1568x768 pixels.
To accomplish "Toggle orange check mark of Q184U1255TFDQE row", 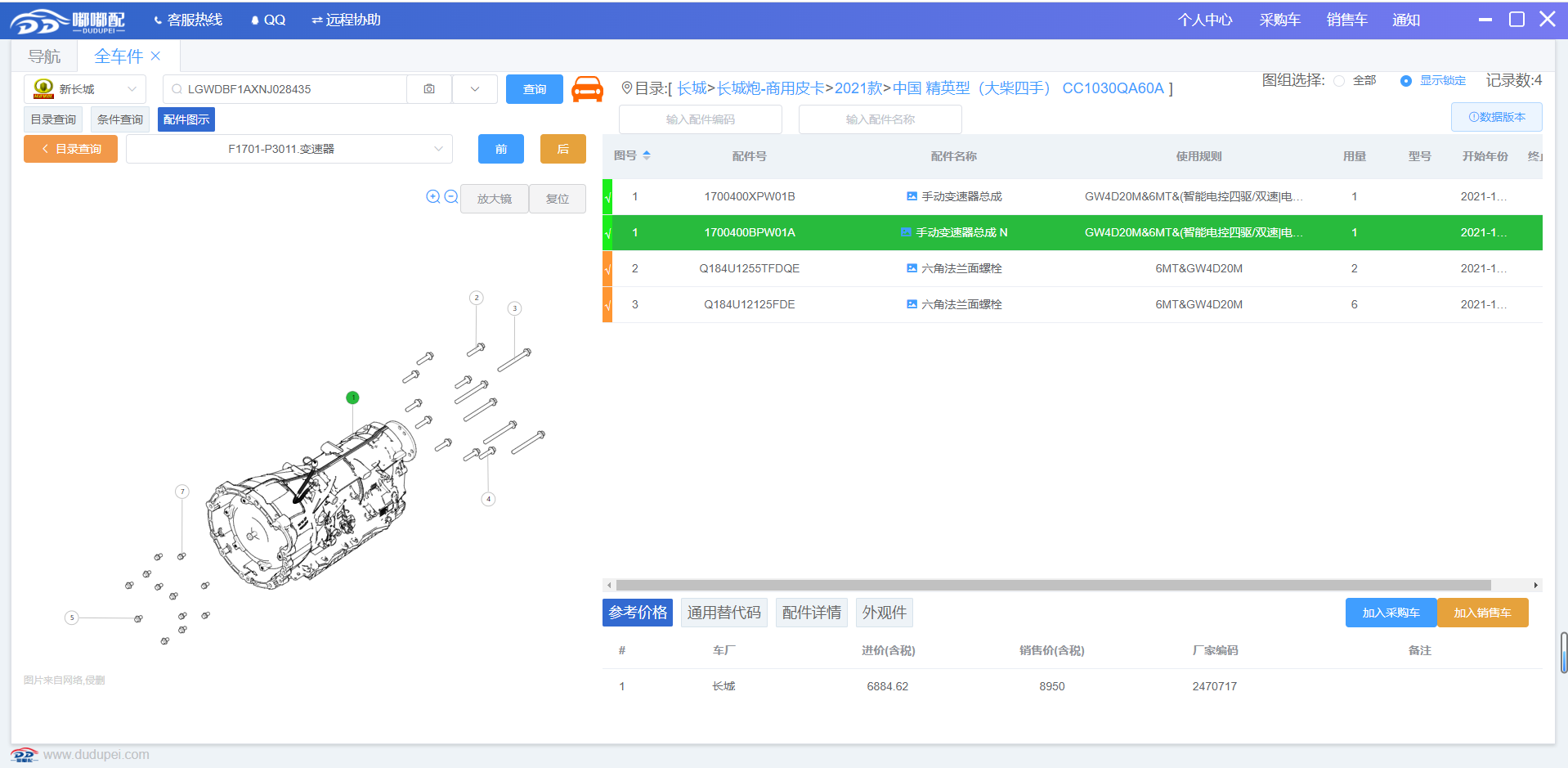I will [607, 269].
